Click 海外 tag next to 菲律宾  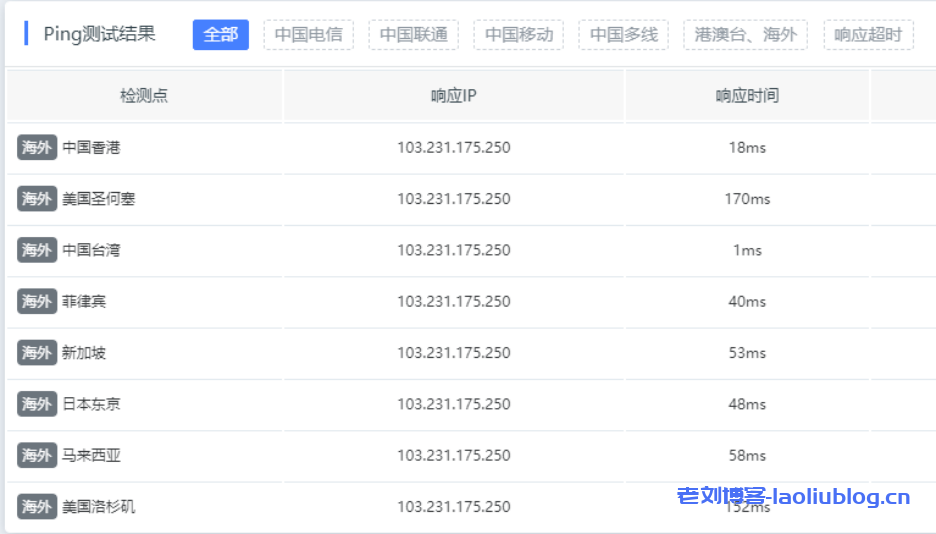tap(37, 301)
